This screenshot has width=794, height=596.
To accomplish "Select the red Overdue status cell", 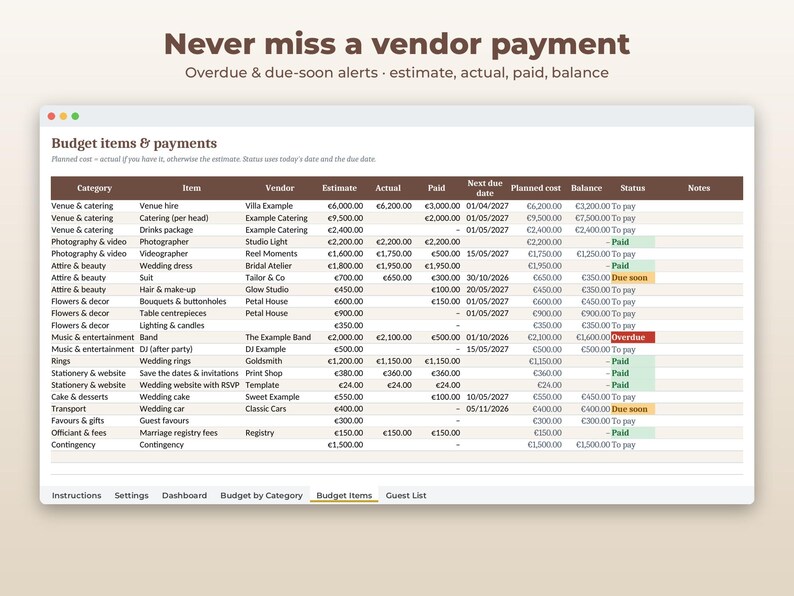I will click(x=633, y=337).
